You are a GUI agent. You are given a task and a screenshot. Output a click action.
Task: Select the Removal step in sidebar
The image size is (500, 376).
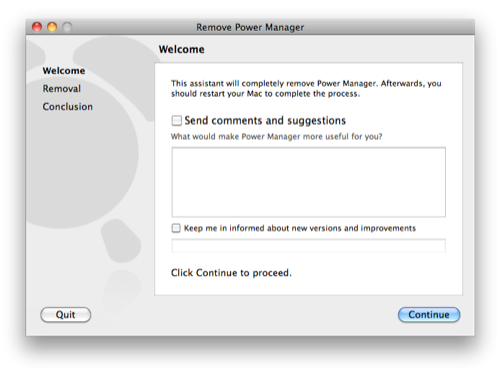62,89
